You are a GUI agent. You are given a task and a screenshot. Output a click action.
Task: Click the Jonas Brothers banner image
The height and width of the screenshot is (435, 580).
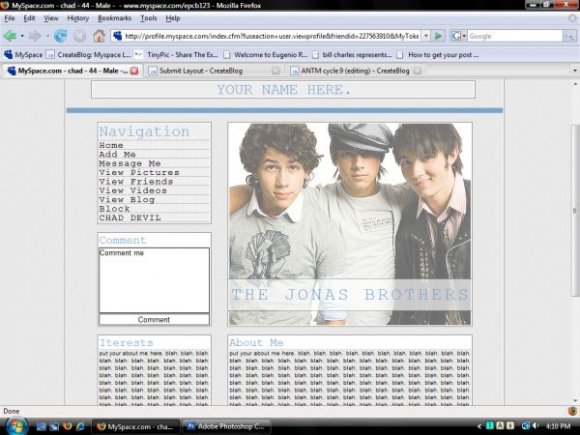(350, 224)
